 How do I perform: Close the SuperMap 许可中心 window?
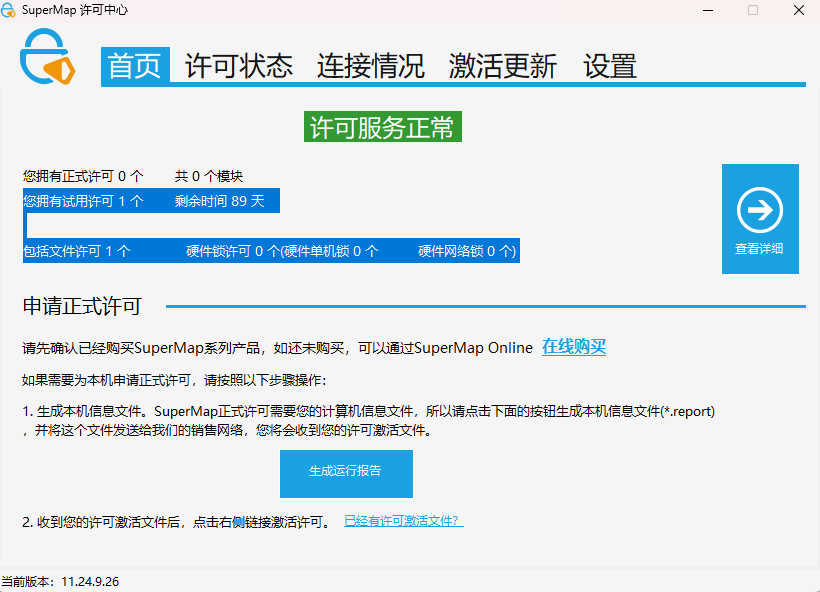click(x=799, y=10)
